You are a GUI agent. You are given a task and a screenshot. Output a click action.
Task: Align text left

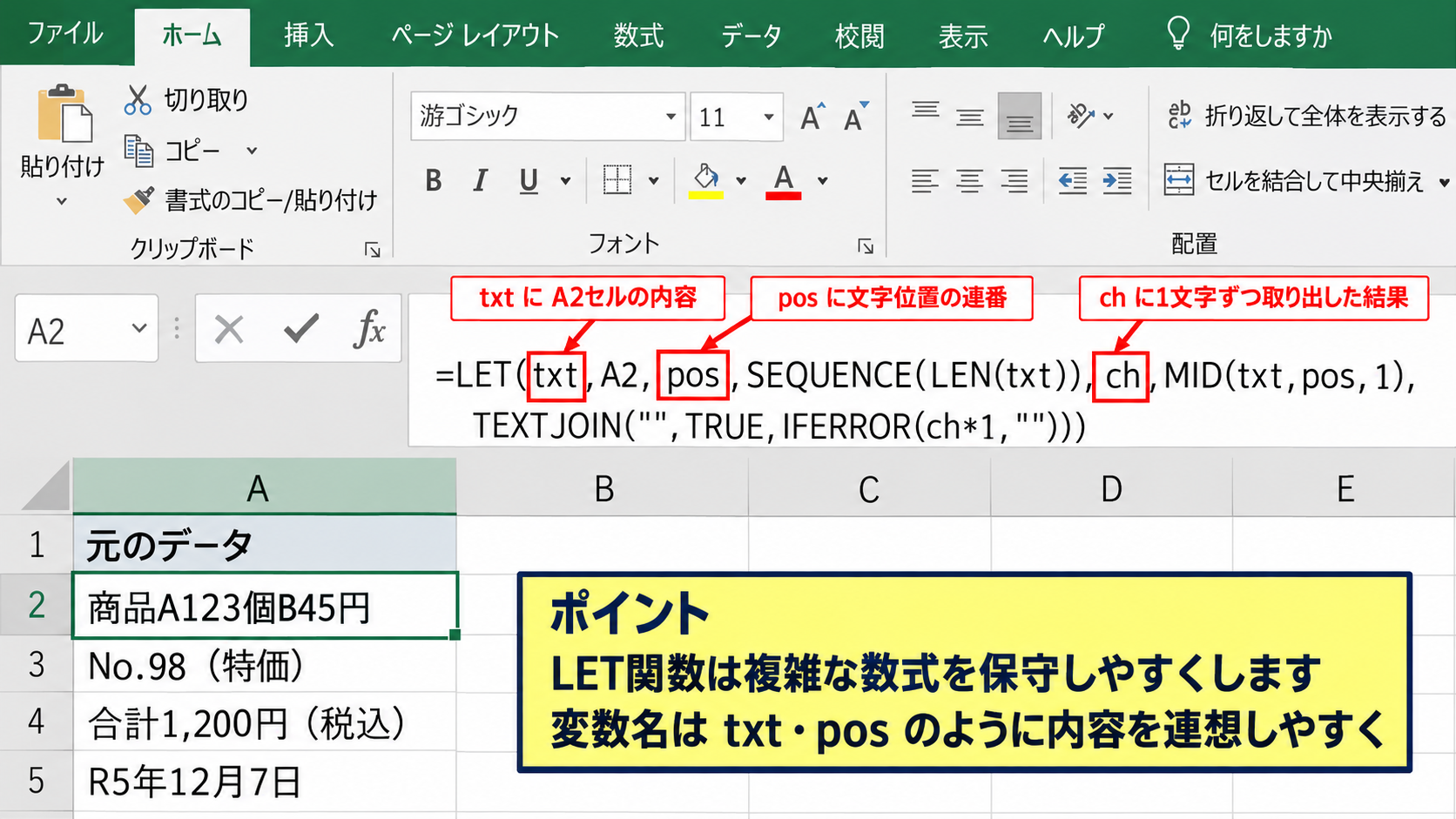(x=925, y=181)
